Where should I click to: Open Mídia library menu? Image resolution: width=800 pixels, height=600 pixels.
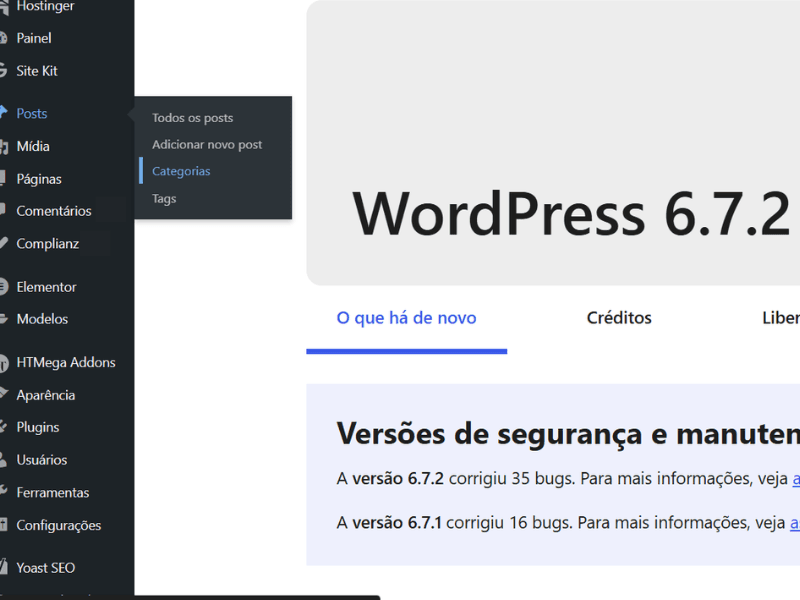pos(33,146)
